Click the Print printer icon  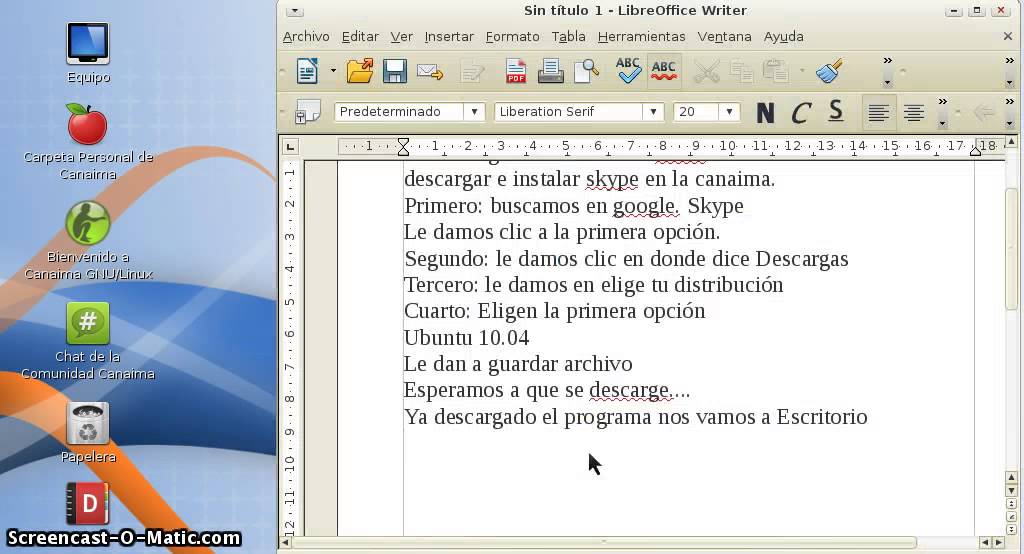point(550,71)
